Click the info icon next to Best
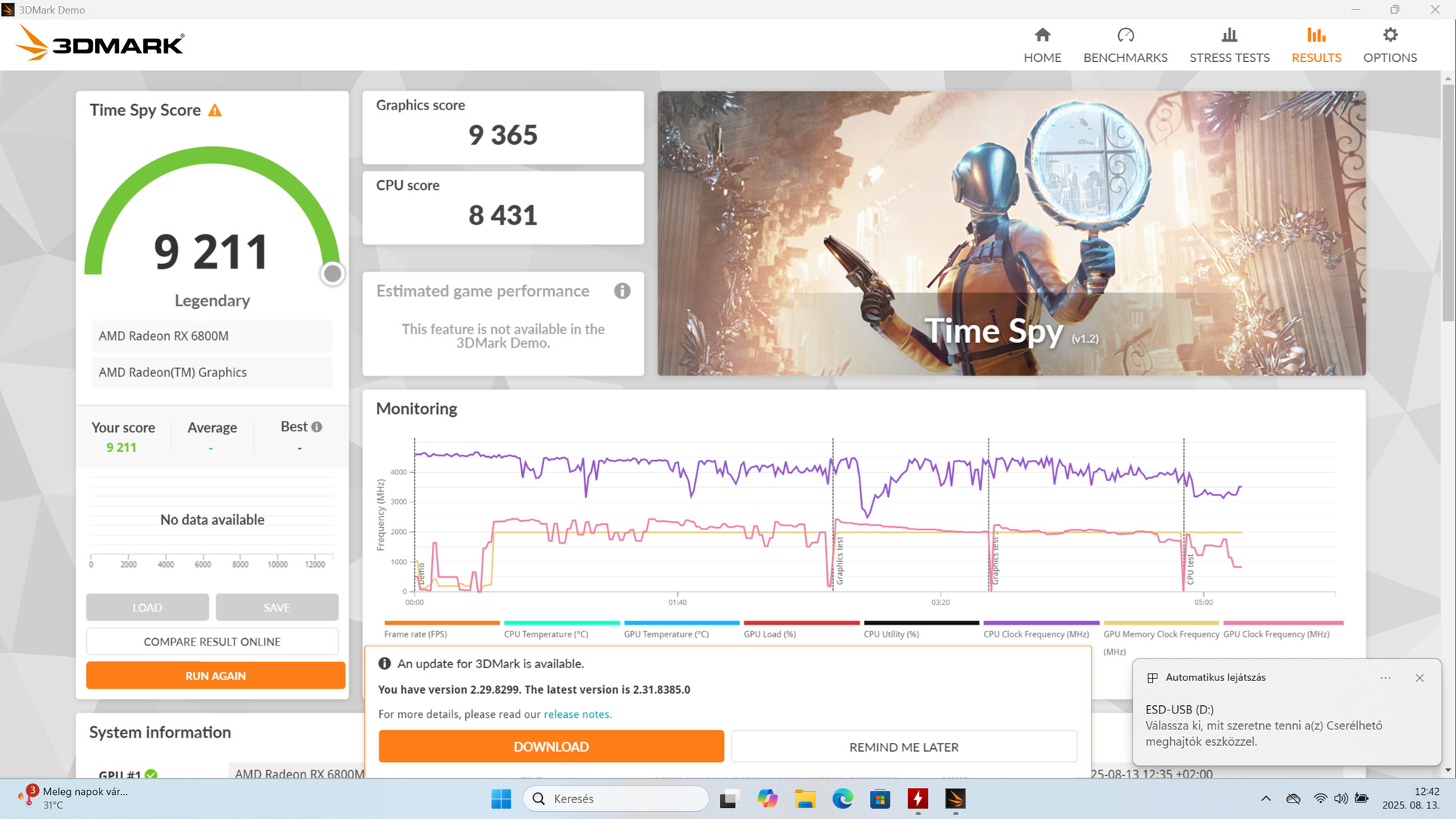This screenshot has height=819, width=1456. click(317, 427)
